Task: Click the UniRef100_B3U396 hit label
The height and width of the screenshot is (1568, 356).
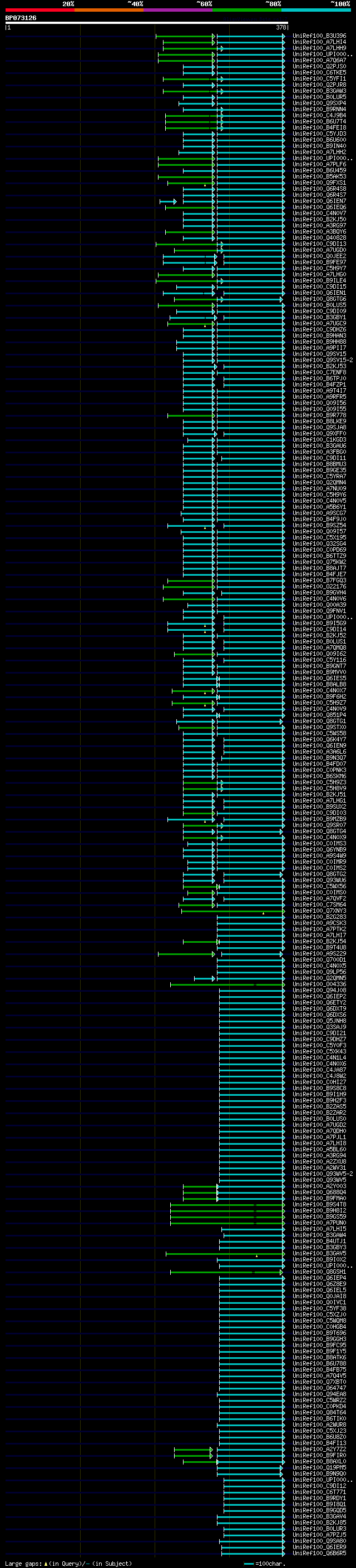Action: pos(319,36)
